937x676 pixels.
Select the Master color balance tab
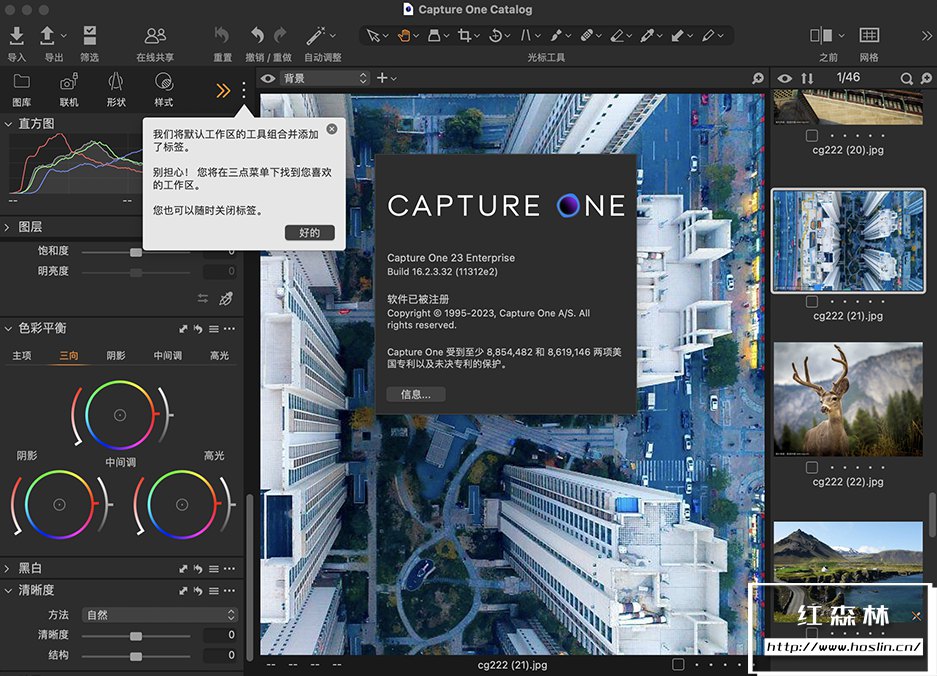tap(22, 355)
